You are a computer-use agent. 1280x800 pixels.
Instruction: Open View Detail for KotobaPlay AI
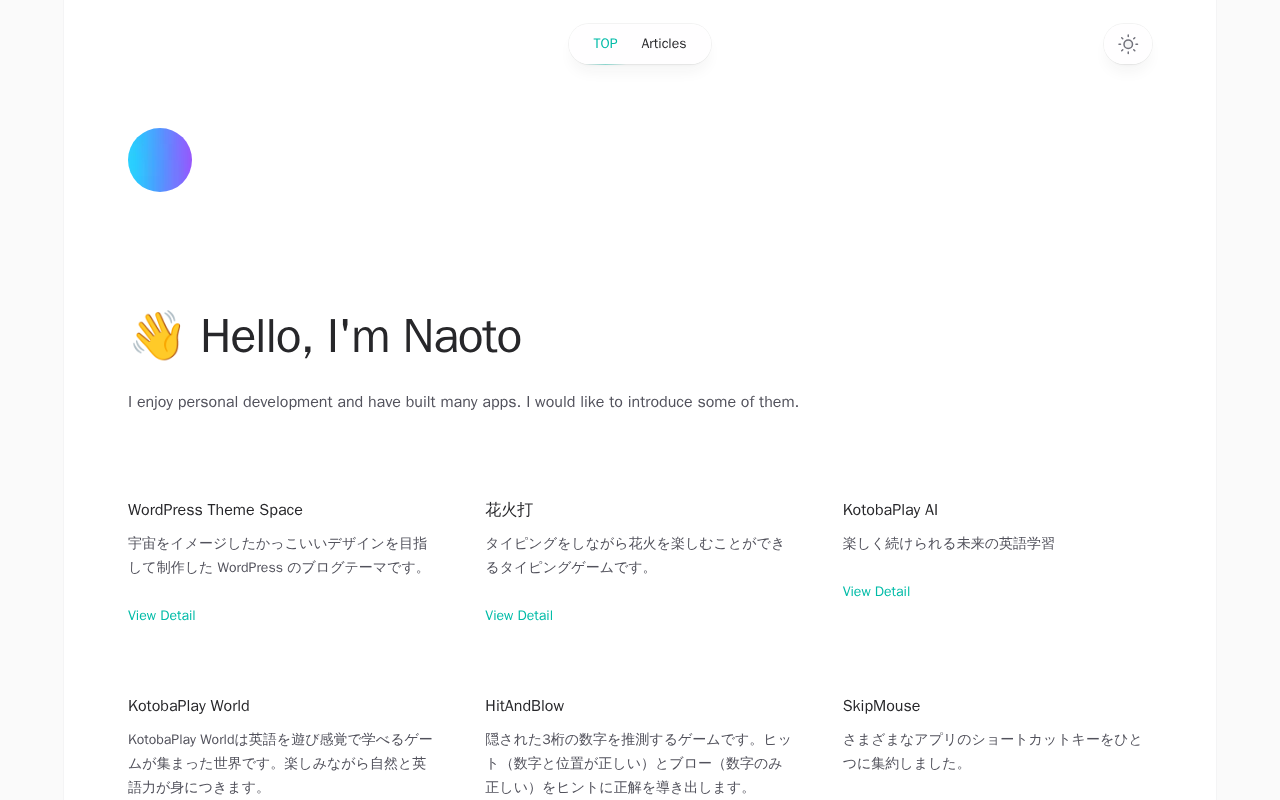(876, 592)
